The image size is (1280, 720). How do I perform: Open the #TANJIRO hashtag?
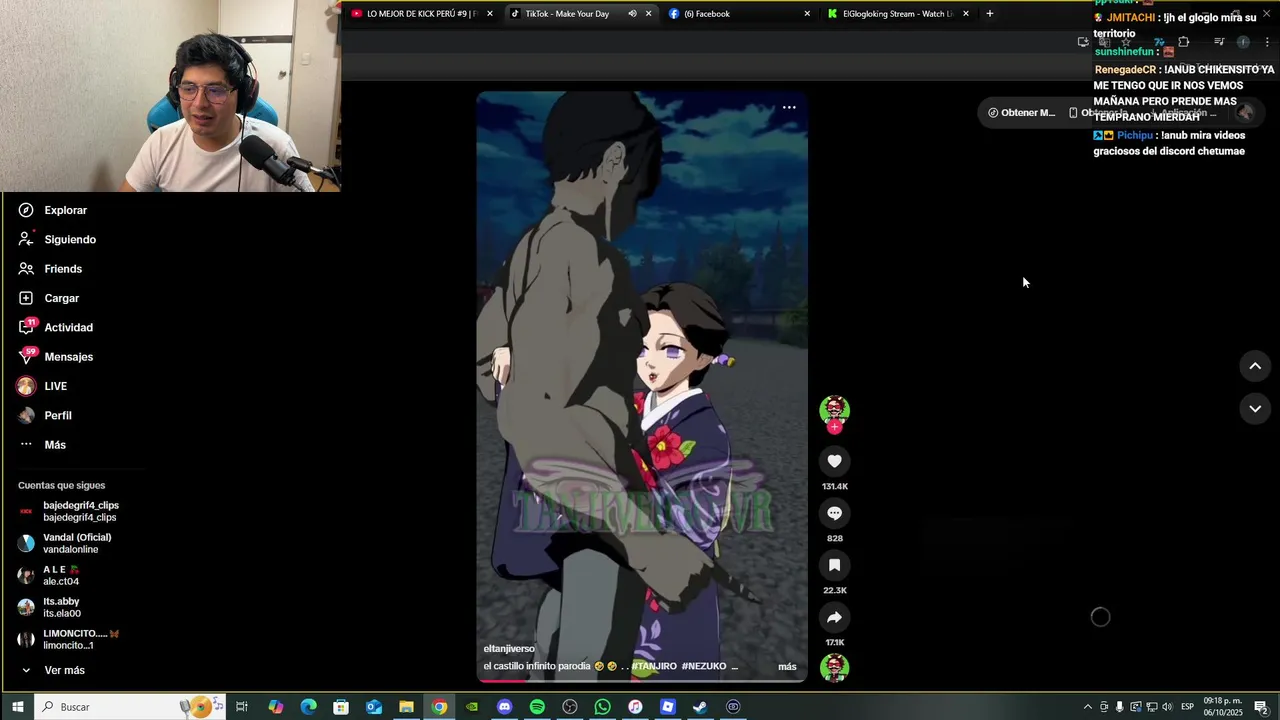(654, 666)
